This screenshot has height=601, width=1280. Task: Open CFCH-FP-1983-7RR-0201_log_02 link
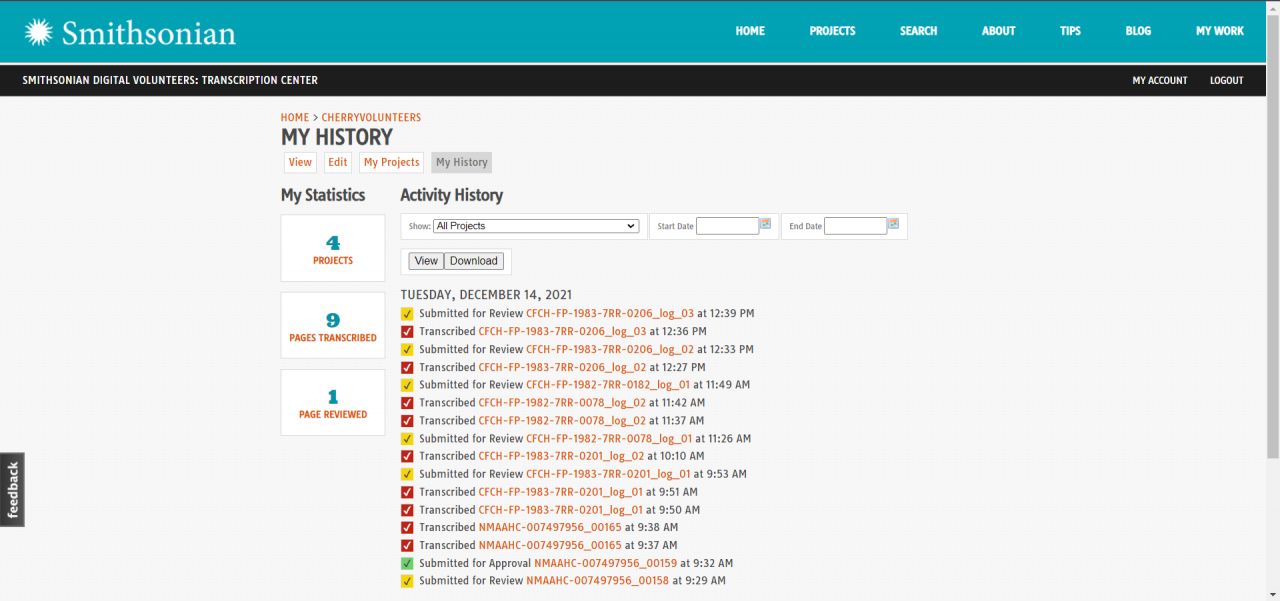561,457
